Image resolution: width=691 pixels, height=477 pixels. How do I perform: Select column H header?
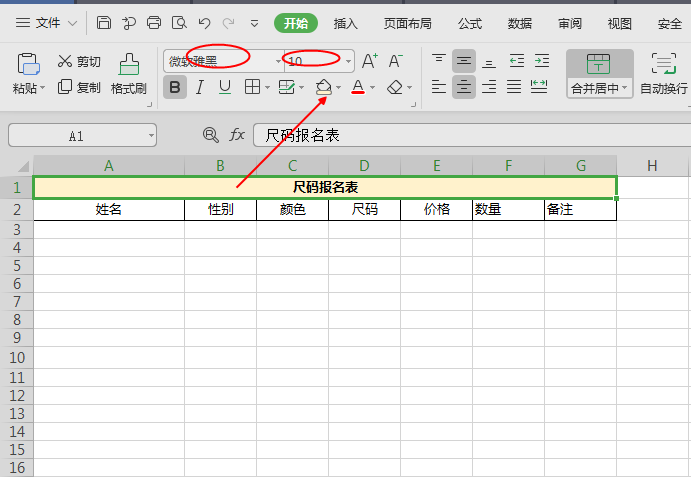(652, 165)
